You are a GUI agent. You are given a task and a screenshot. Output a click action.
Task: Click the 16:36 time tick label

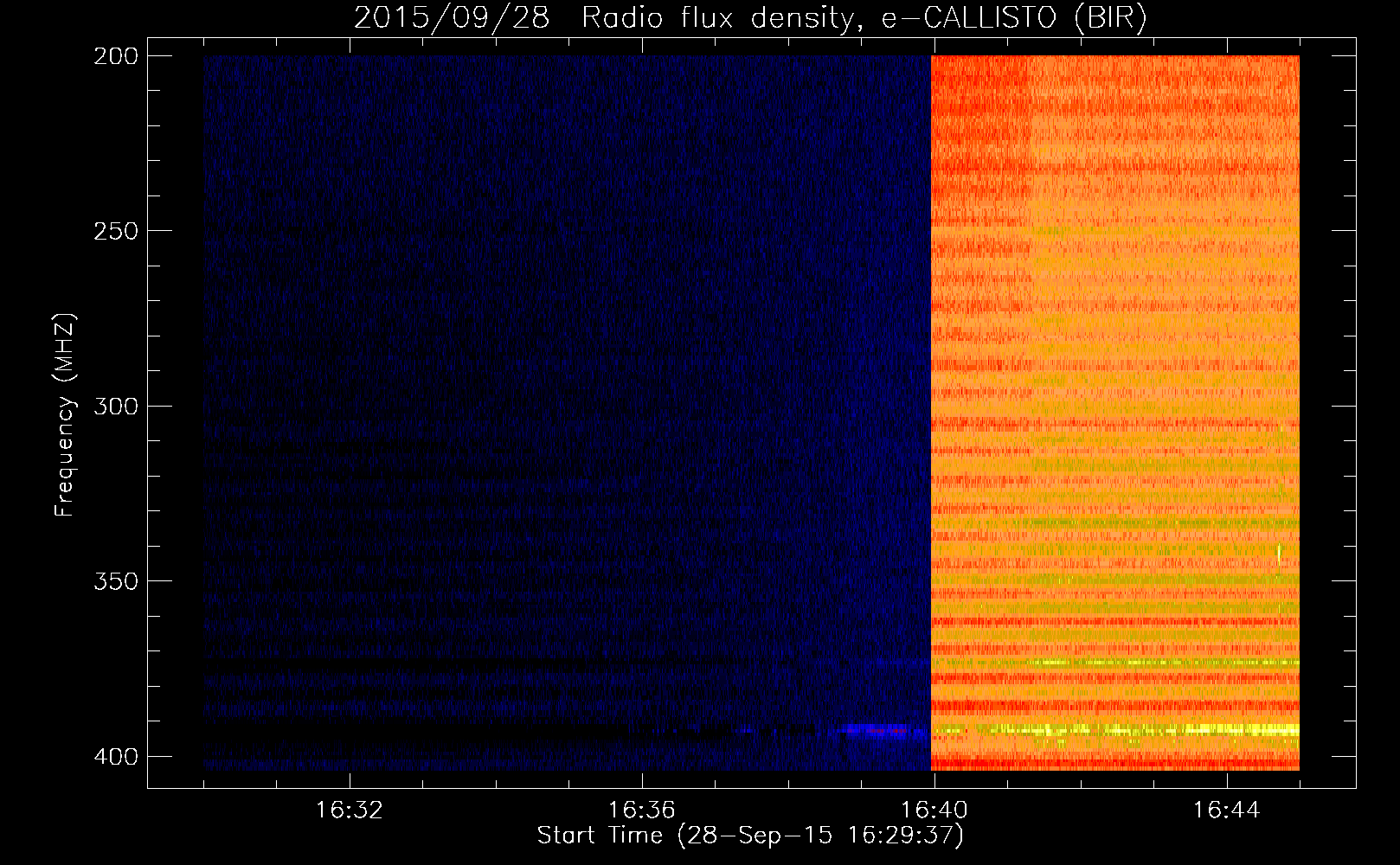pos(642,811)
